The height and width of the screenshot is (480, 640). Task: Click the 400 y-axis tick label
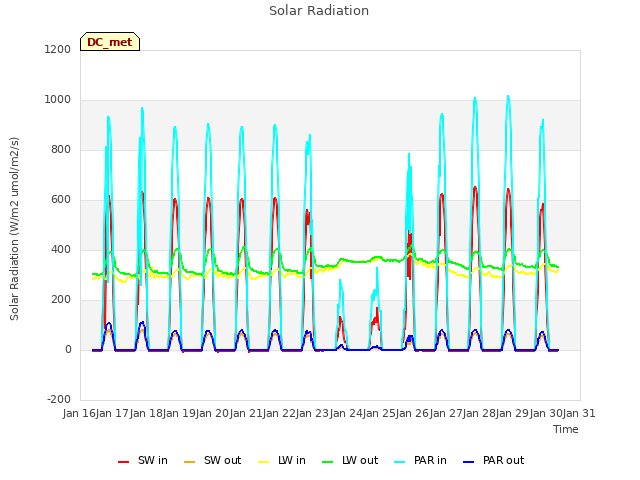[x=61, y=250]
